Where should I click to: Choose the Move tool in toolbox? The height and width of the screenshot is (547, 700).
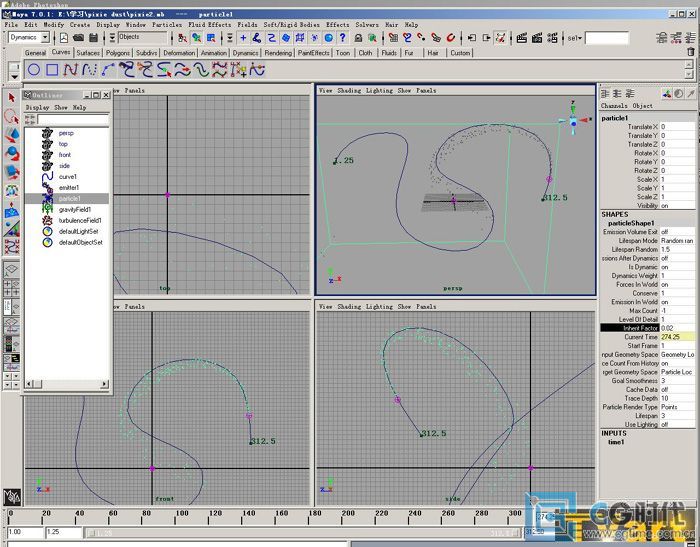coord(12,135)
